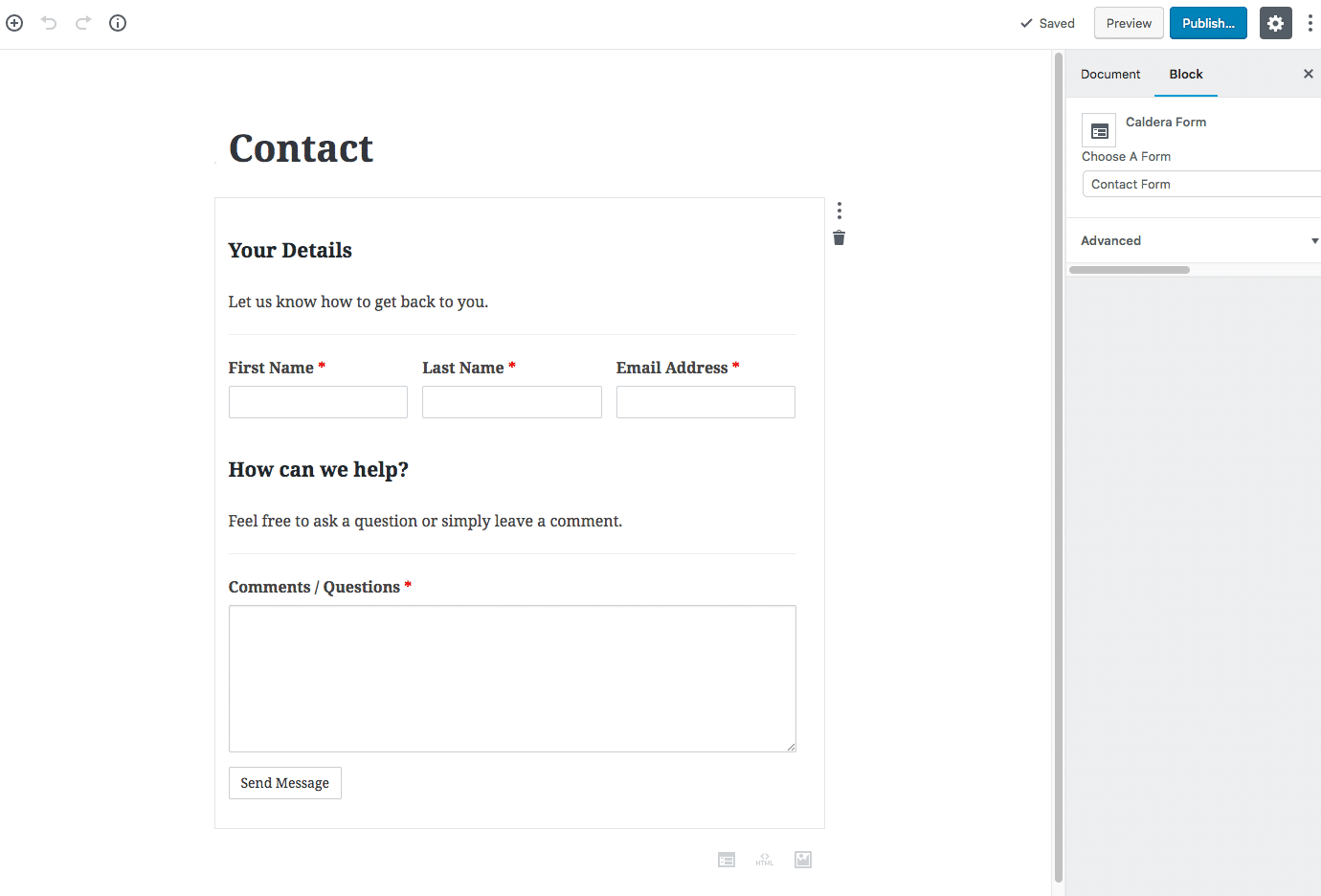Click the 'Feel free to ask a question' text
The image size is (1321, 896).
pos(425,521)
